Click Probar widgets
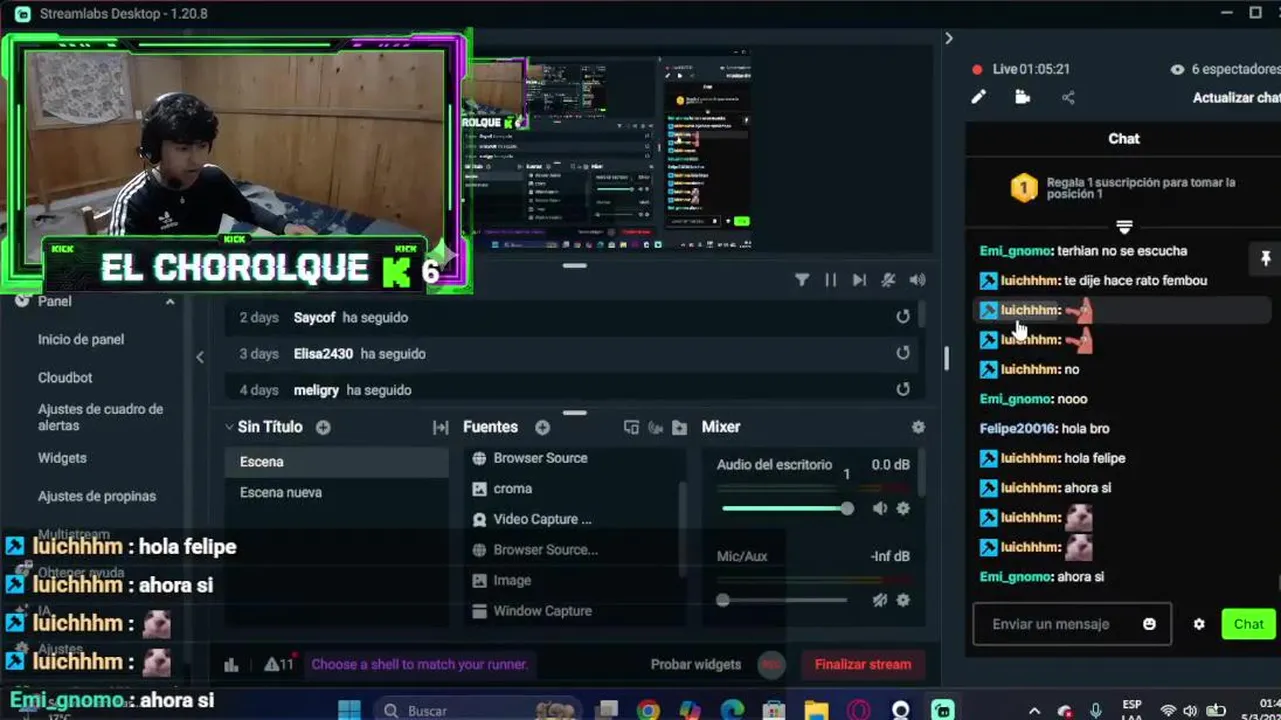Image resolution: width=1281 pixels, height=720 pixels. (696, 664)
